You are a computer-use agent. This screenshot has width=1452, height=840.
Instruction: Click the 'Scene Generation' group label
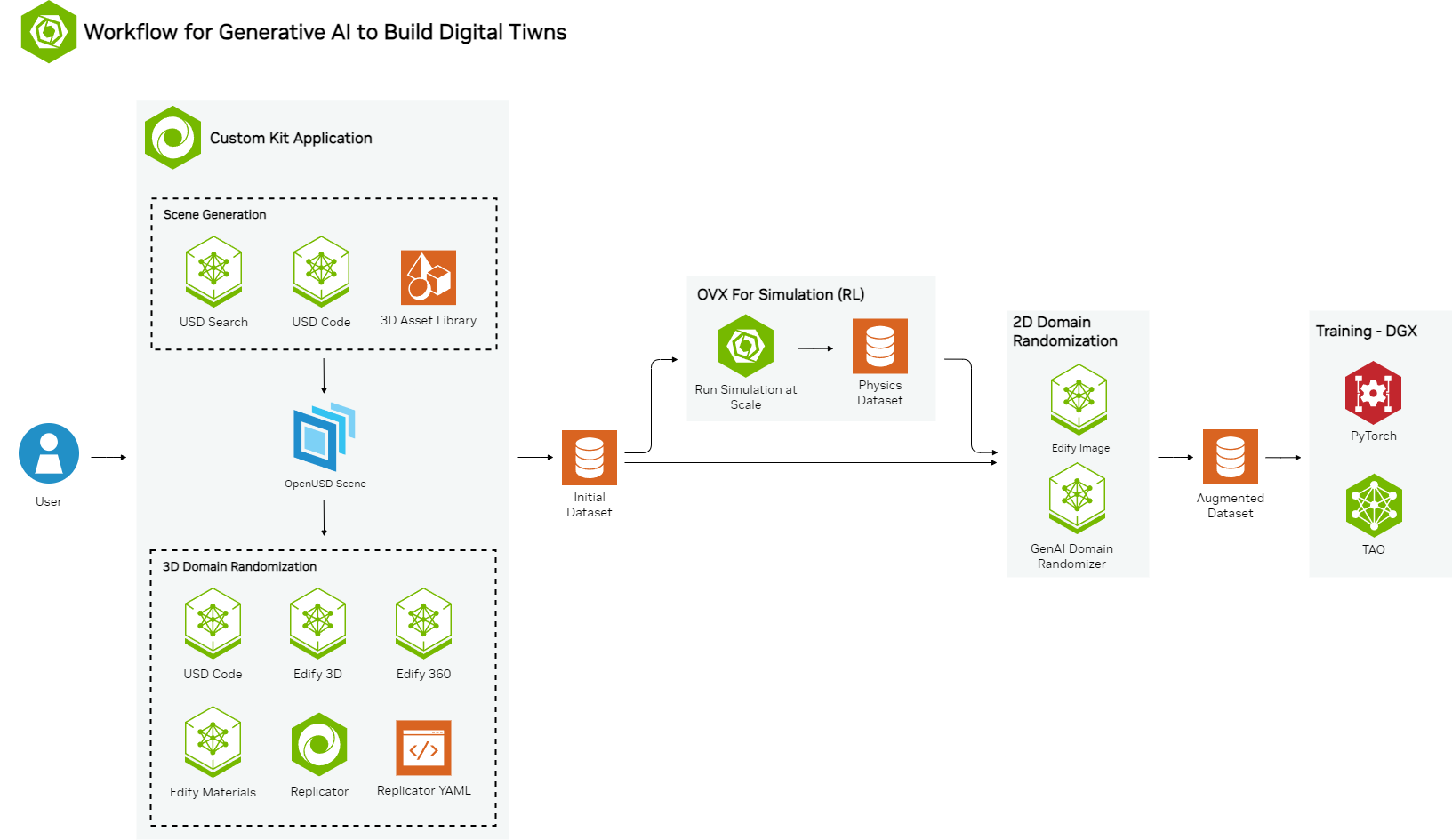tap(214, 214)
